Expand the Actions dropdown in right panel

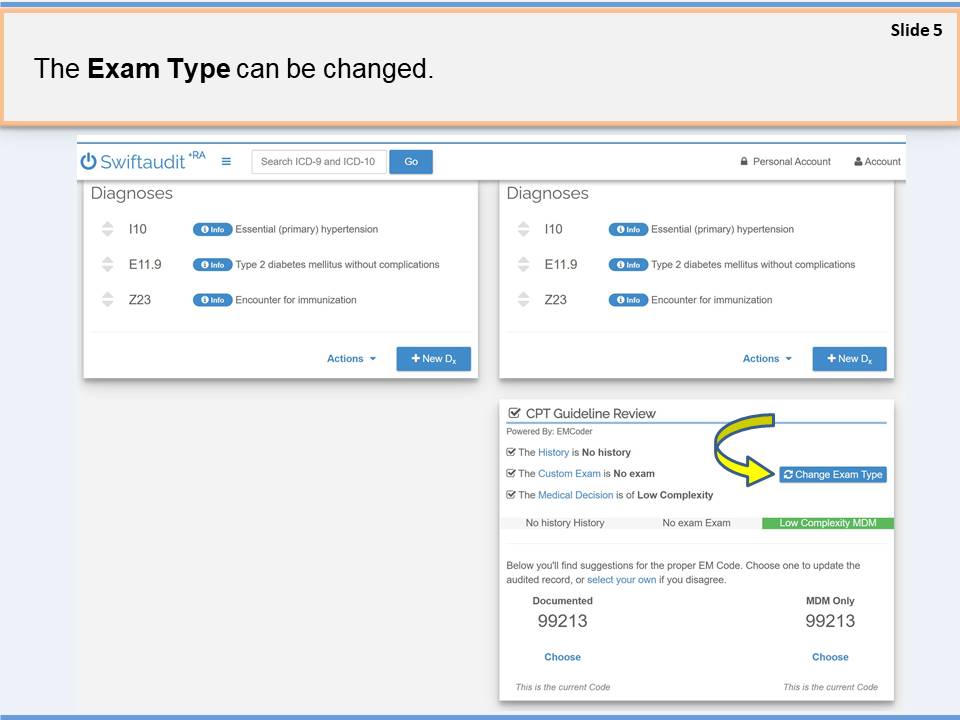(767, 359)
